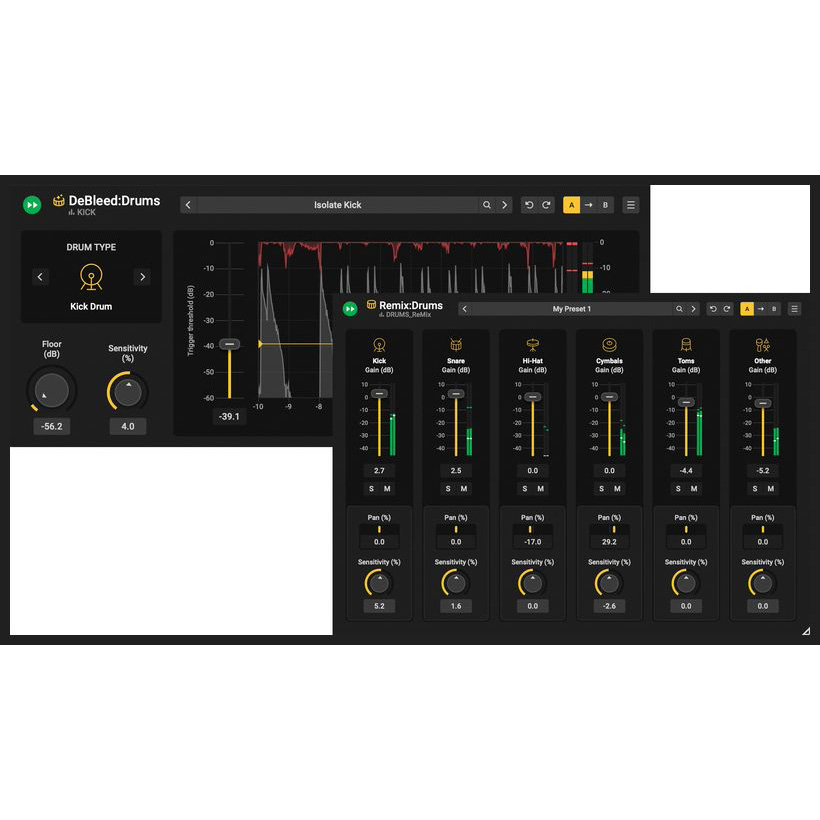The image size is (820, 820).
Task: Click the DeBleed Sensitivity (%) knob
Action: coord(128,392)
